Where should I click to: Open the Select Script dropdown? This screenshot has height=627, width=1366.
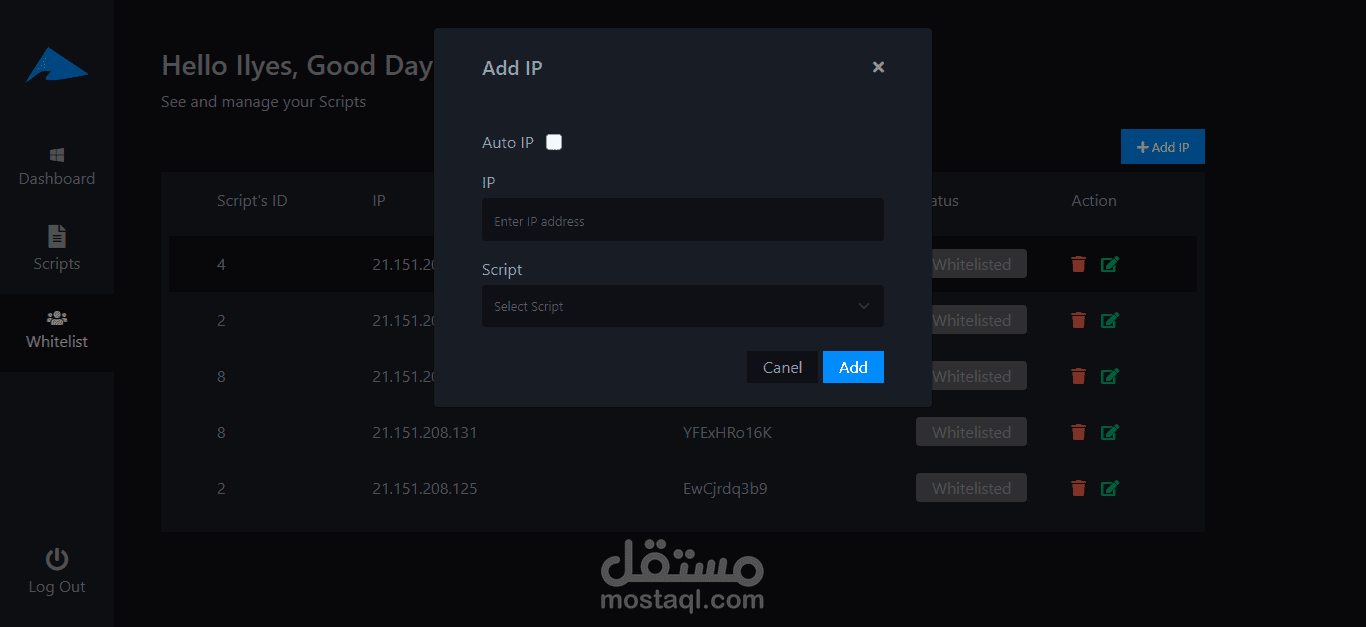pyautogui.click(x=682, y=306)
